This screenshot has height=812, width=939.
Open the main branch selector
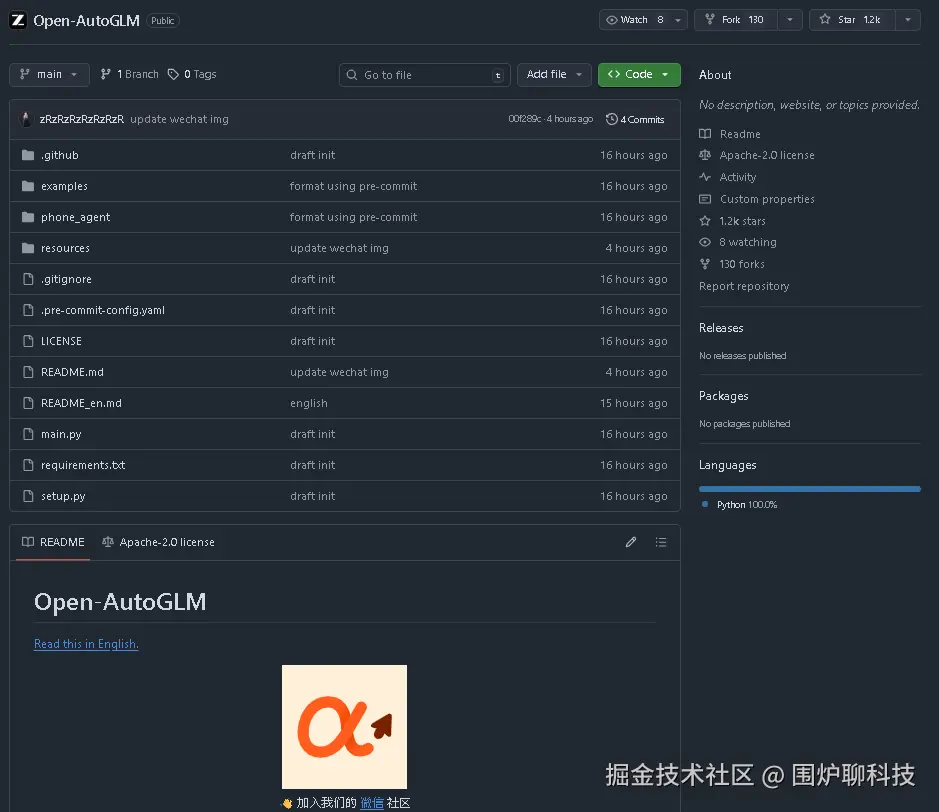coord(49,74)
